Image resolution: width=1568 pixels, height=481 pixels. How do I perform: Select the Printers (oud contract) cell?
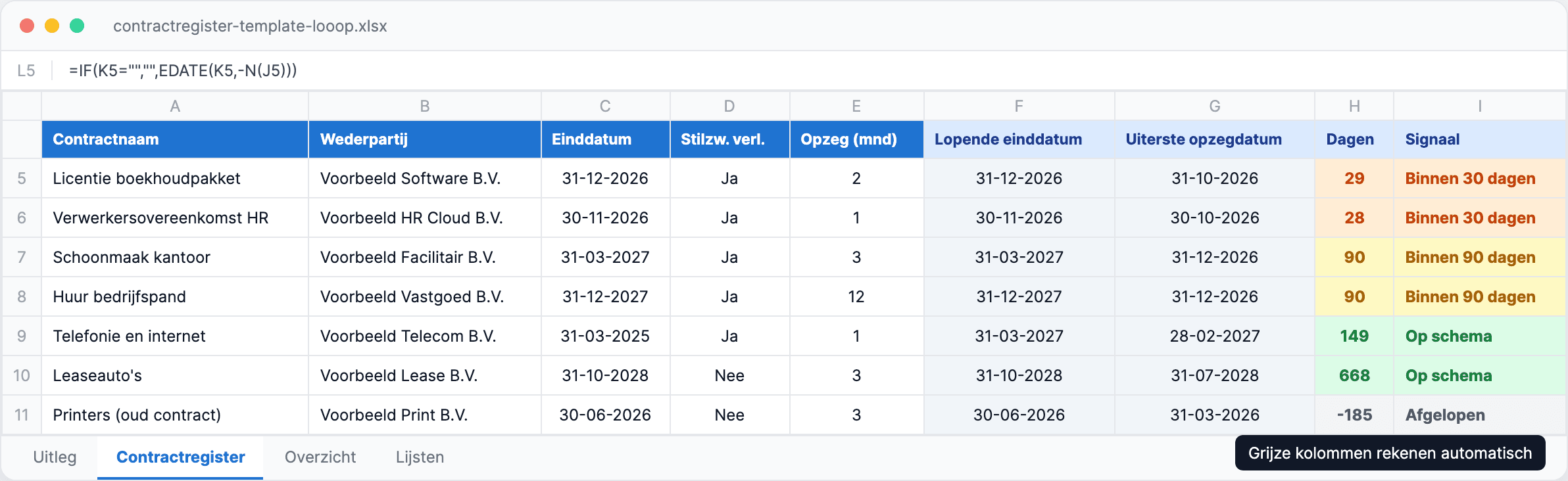[x=175, y=415]
